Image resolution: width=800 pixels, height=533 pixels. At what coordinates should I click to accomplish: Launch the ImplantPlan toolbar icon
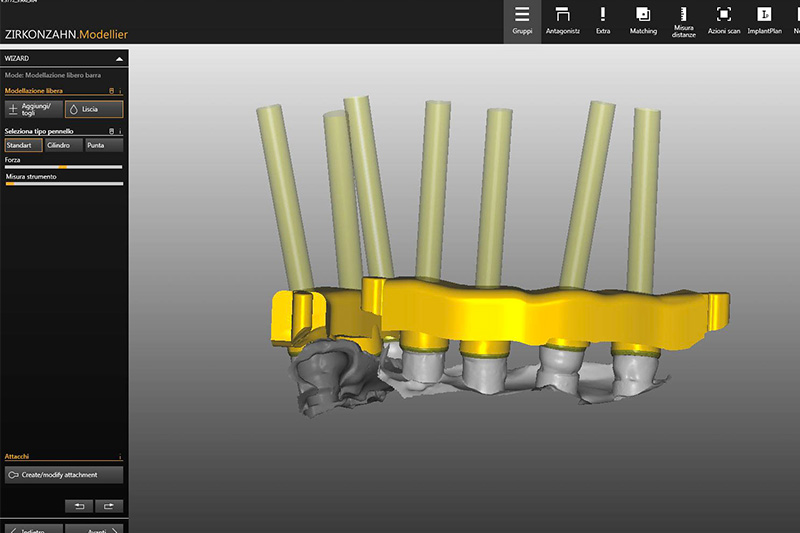(x=764, y=21)
